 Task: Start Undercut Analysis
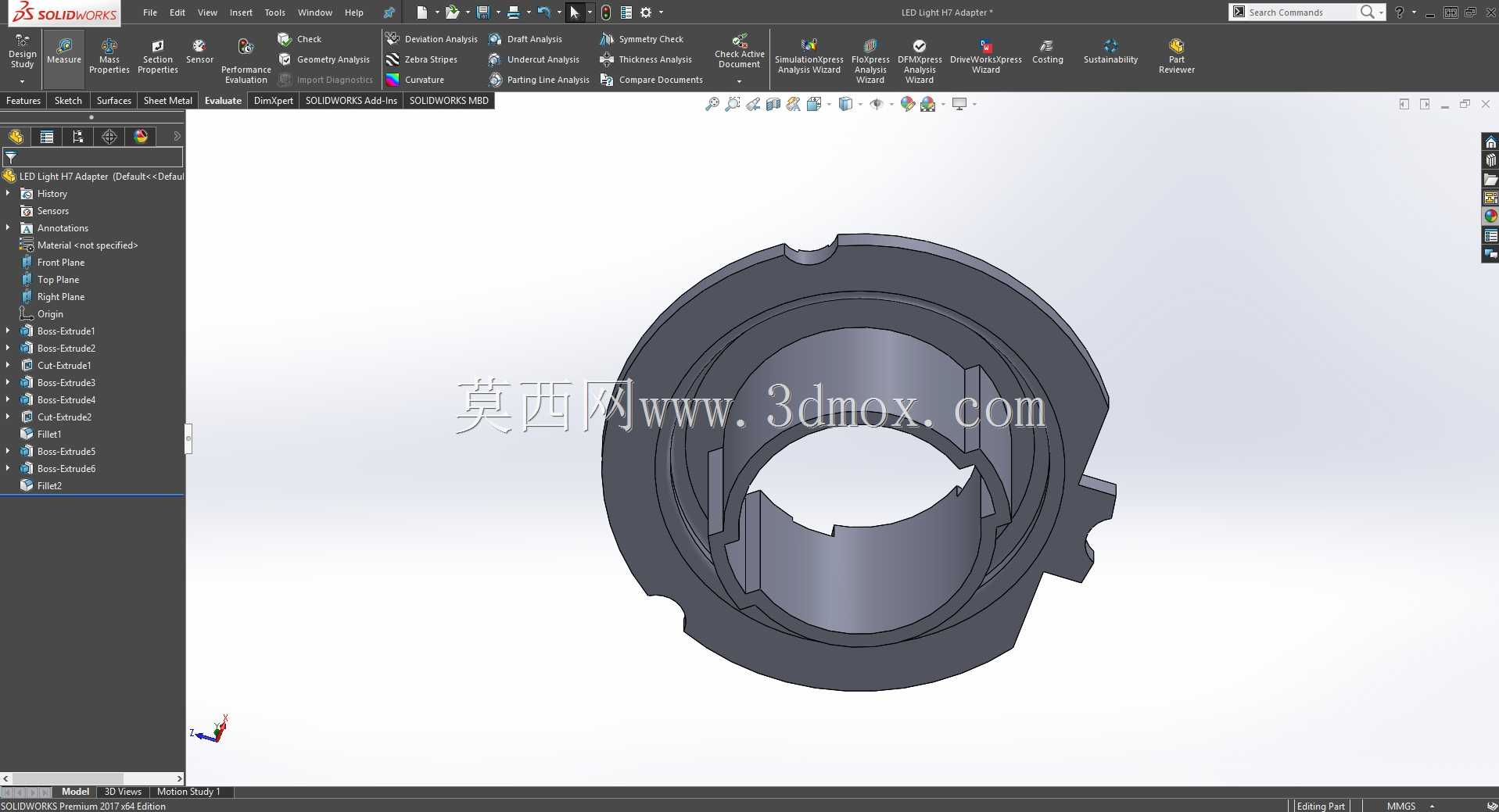pos(534,59)
